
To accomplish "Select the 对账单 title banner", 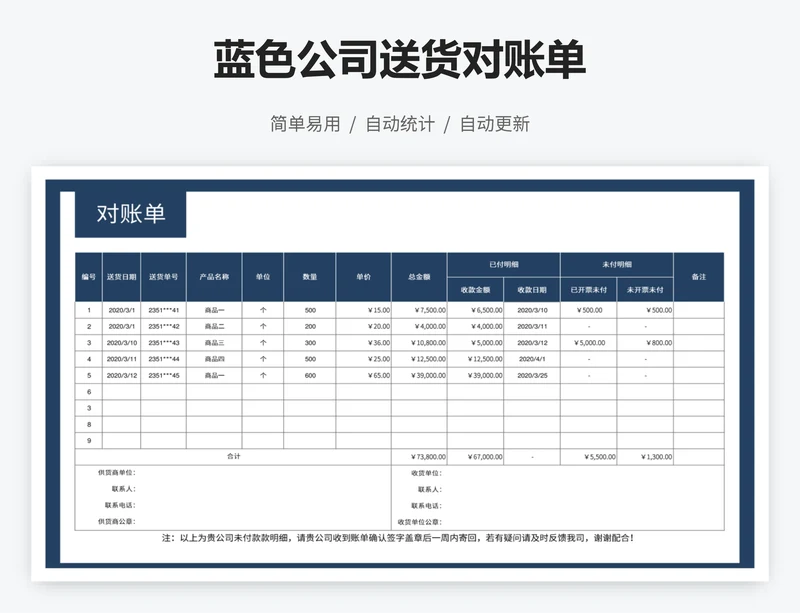I will (131, 214).
